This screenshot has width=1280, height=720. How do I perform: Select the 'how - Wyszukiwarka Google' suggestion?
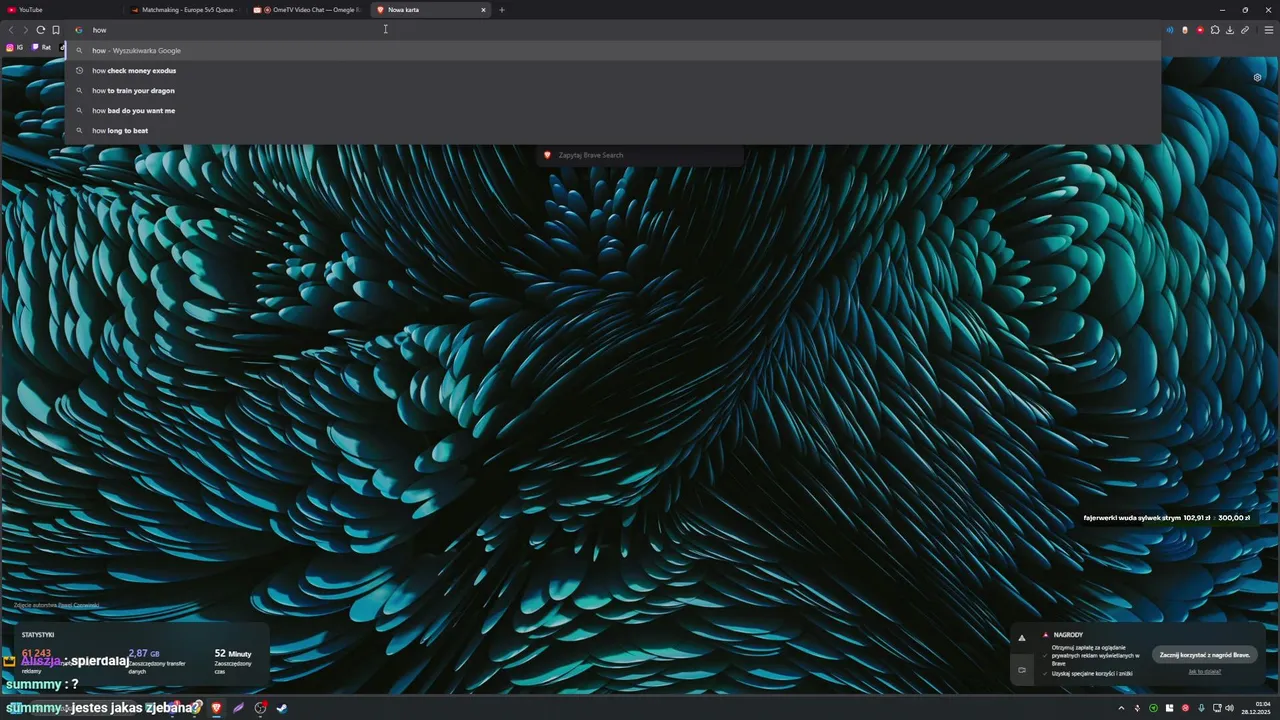[x=612, y=50]
